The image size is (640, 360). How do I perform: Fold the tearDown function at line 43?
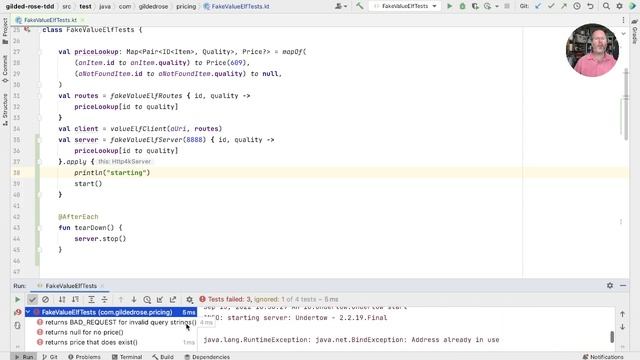click(40, 228)
